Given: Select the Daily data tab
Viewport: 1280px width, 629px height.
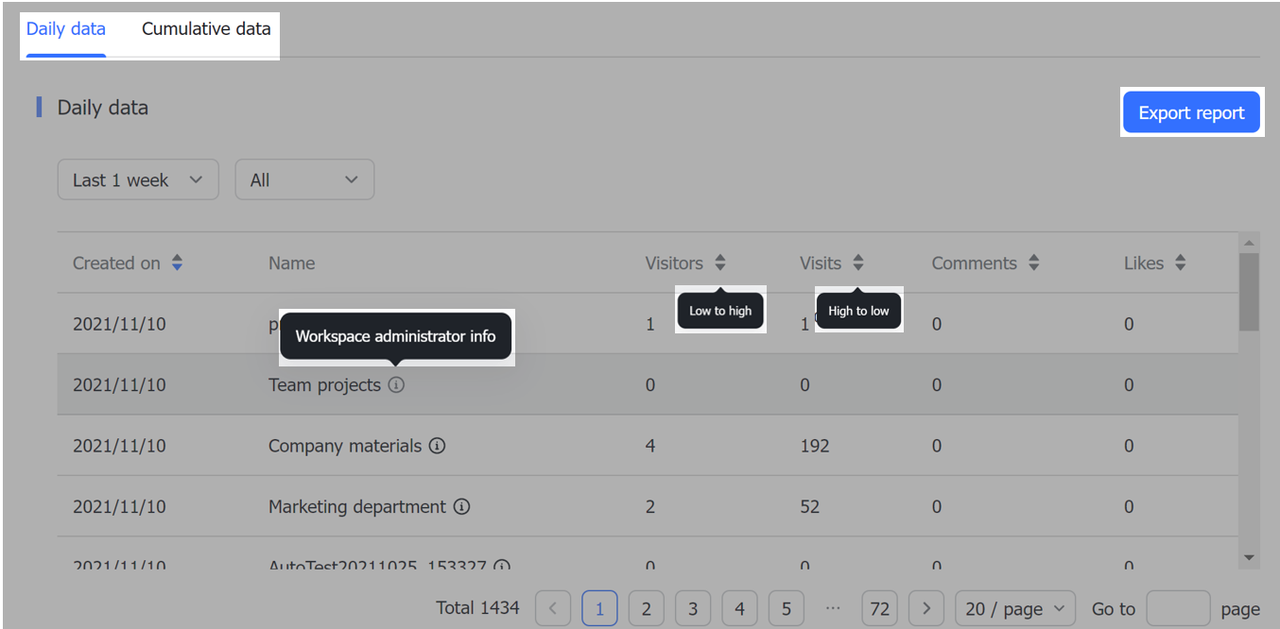Looking at the screenshot, I should [66, 29].
